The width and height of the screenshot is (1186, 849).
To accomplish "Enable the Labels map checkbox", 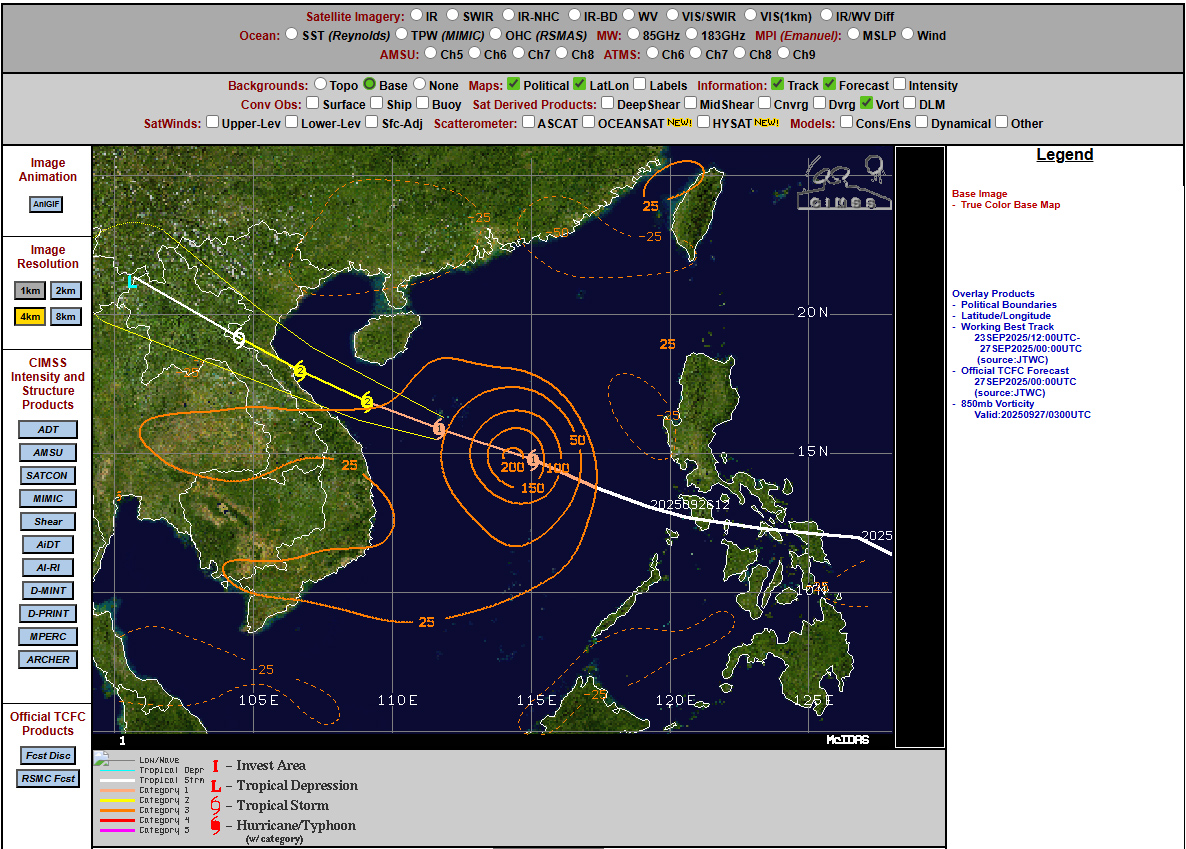I will point(640,85).
